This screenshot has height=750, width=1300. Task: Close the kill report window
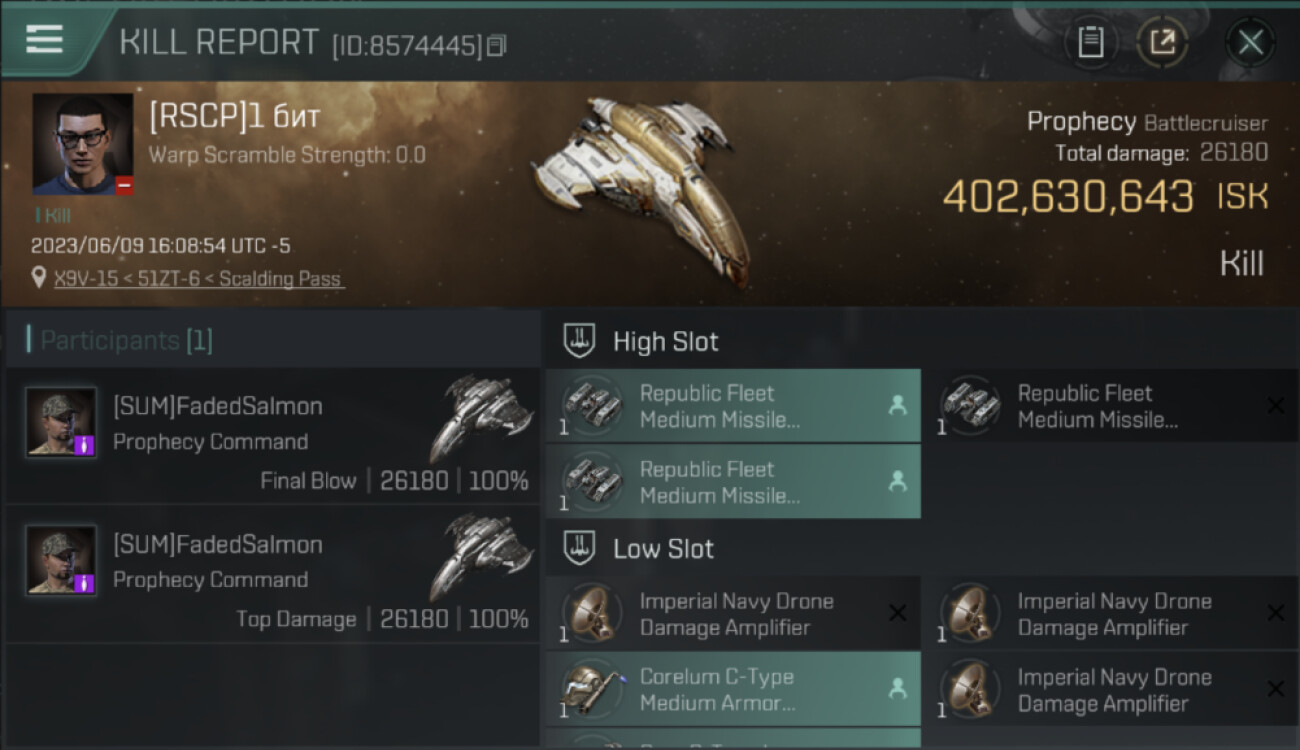(x=1250, y=43)
